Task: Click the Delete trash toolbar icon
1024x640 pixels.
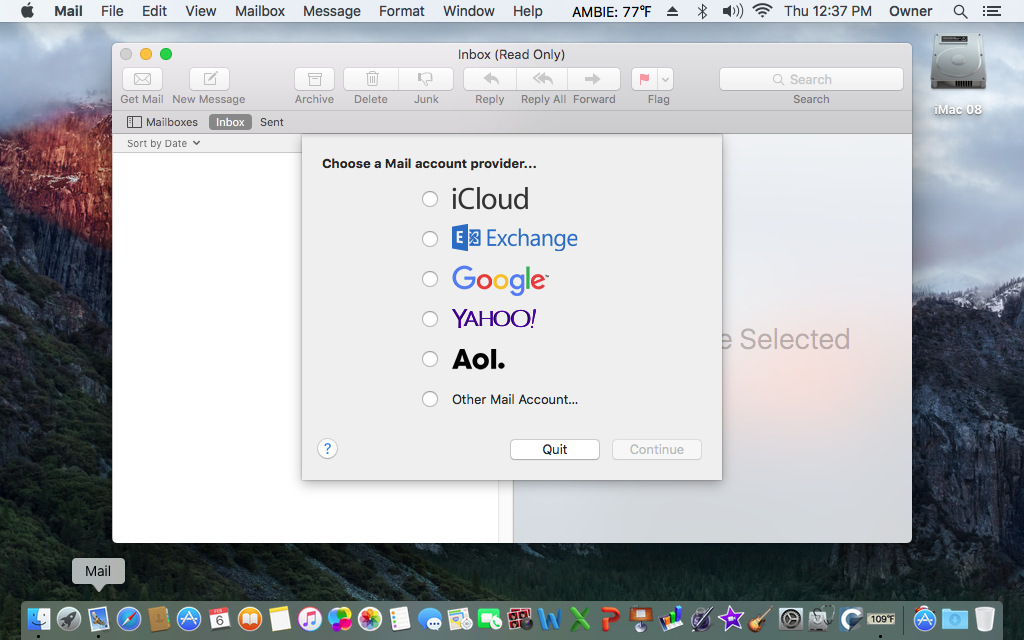Action: [372, 79]
